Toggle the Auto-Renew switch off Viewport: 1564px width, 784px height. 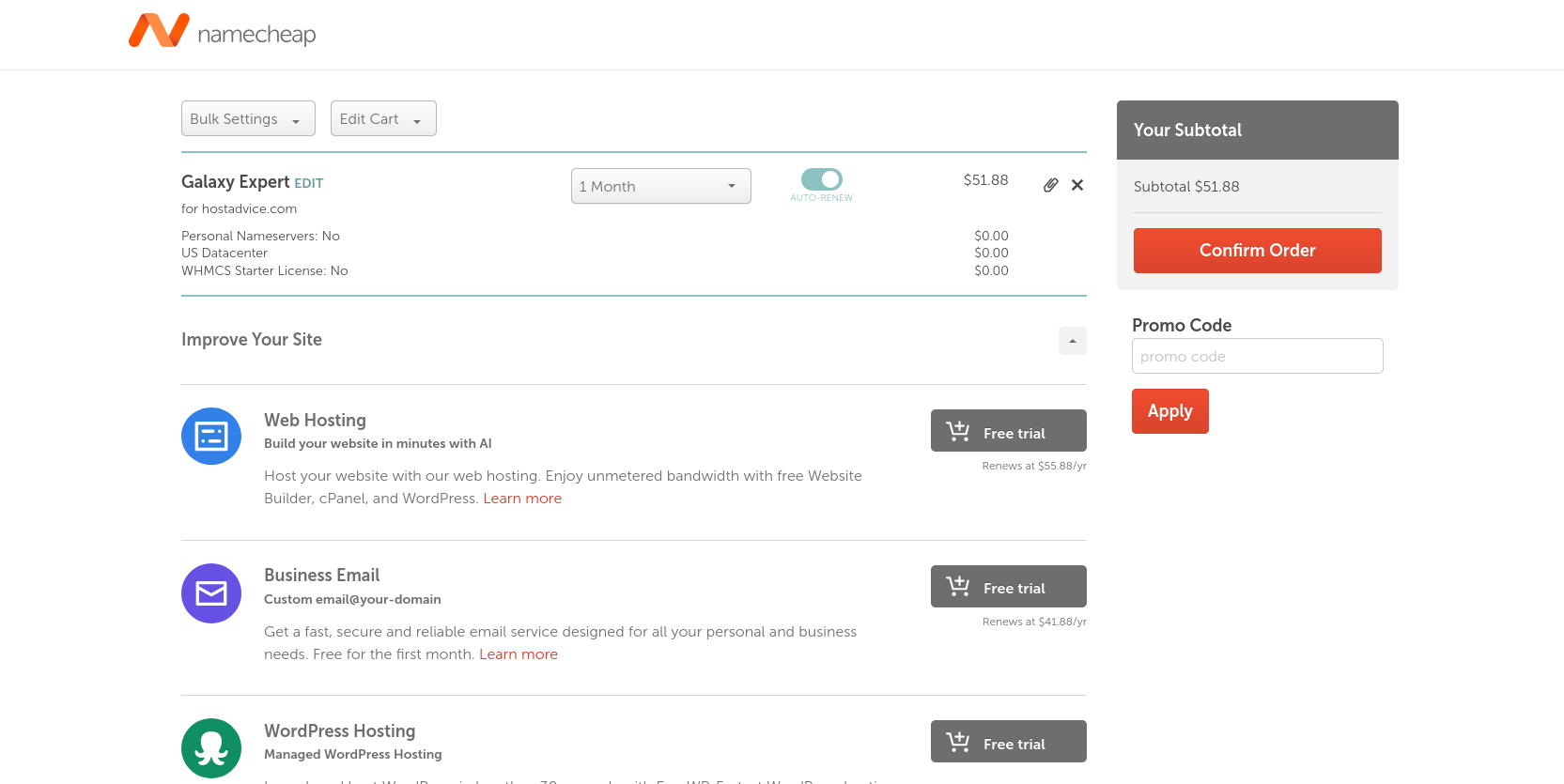pyautogui.click(x=822, y=179)
